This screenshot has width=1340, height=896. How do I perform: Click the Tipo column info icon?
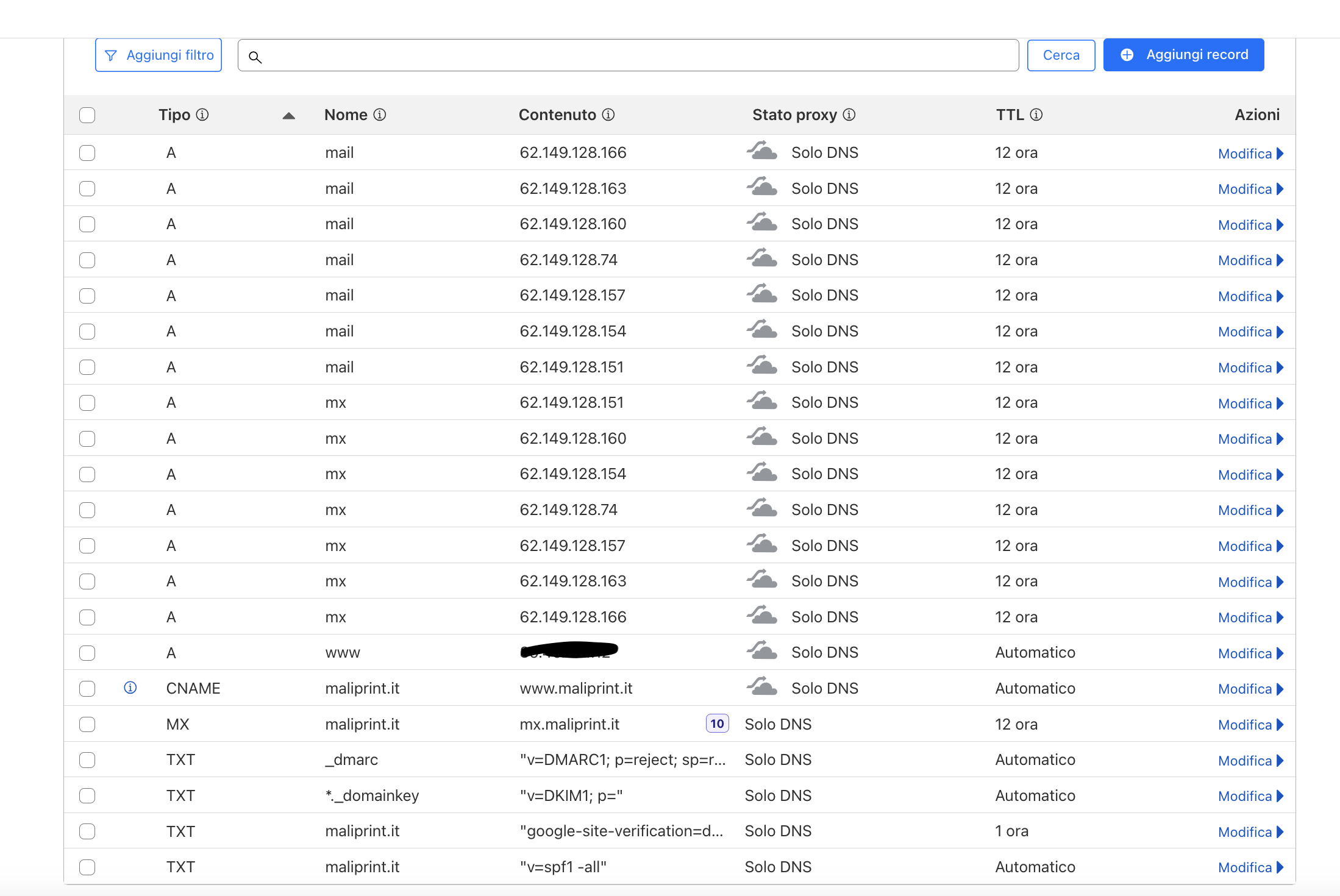tap(202, 115)
